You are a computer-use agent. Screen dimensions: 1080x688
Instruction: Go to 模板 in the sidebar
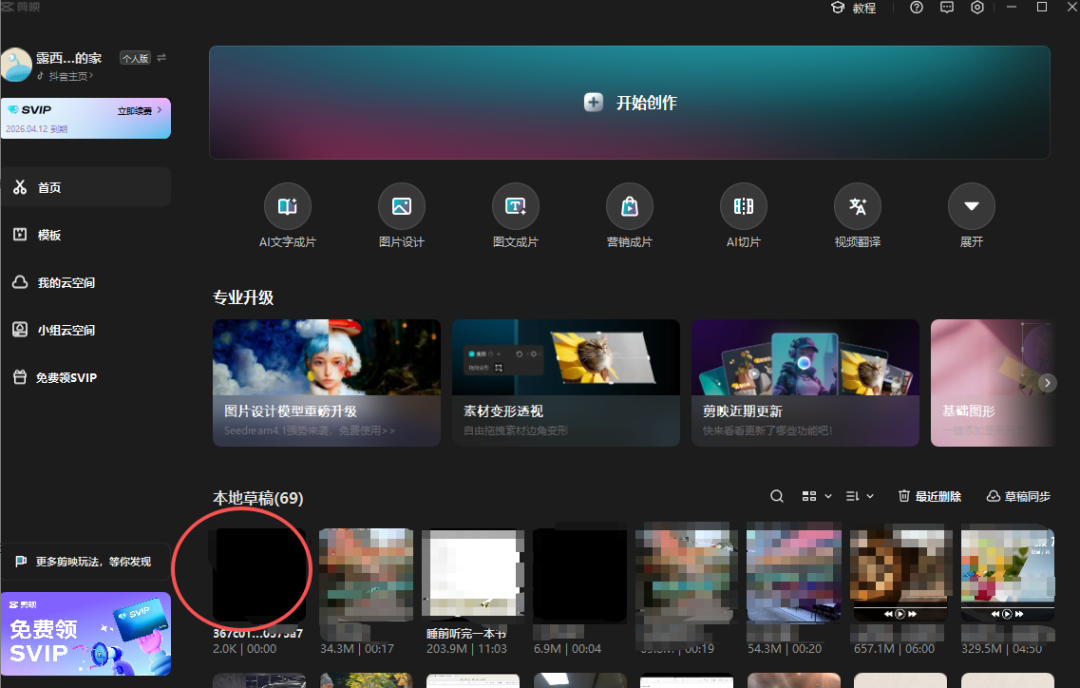50,235
